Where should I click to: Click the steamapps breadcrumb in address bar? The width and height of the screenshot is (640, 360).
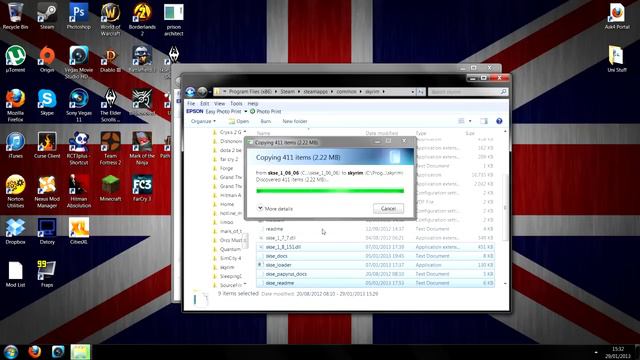tap(316, 92)
